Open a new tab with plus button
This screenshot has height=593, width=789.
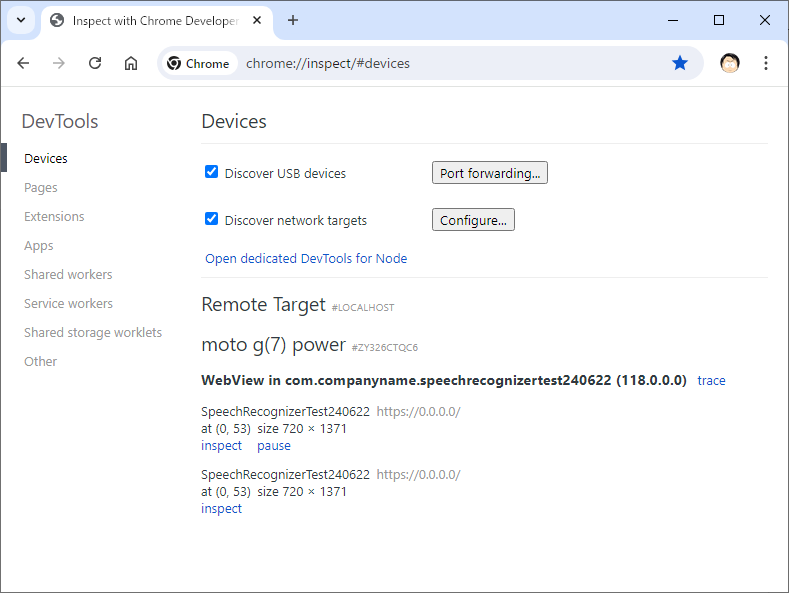293,20
